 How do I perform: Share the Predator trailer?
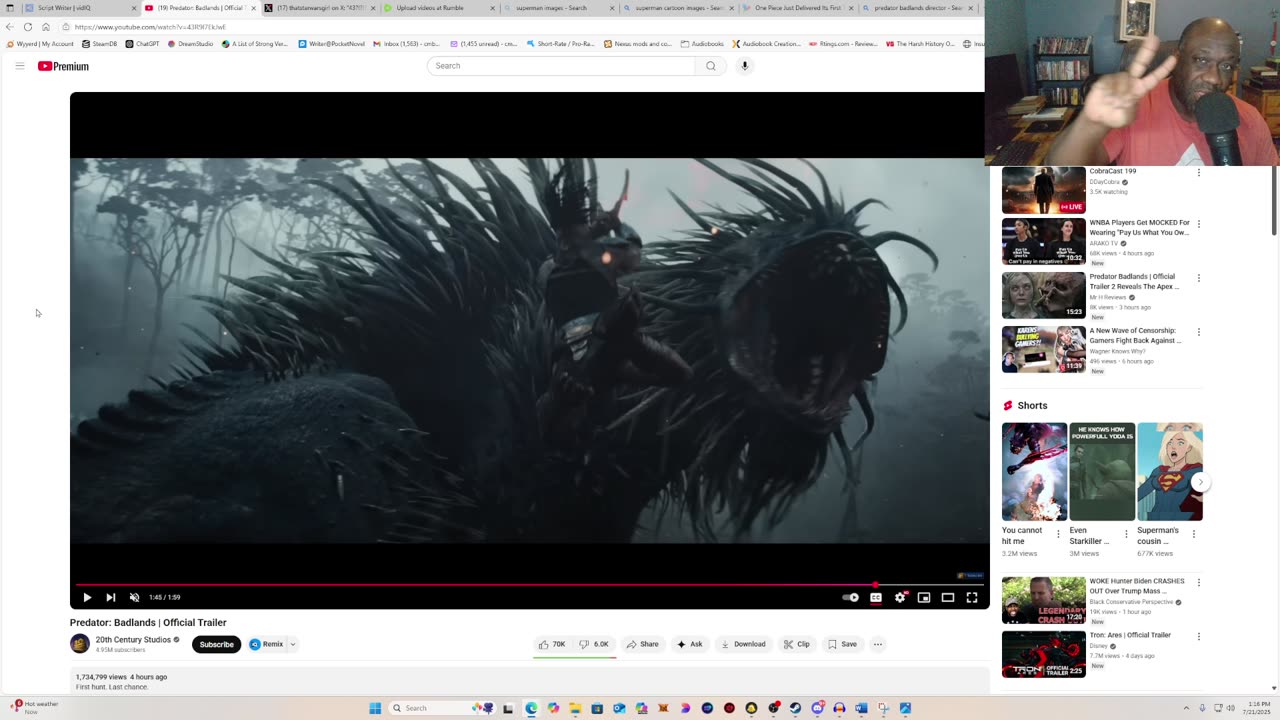click(x=643, y=644)
